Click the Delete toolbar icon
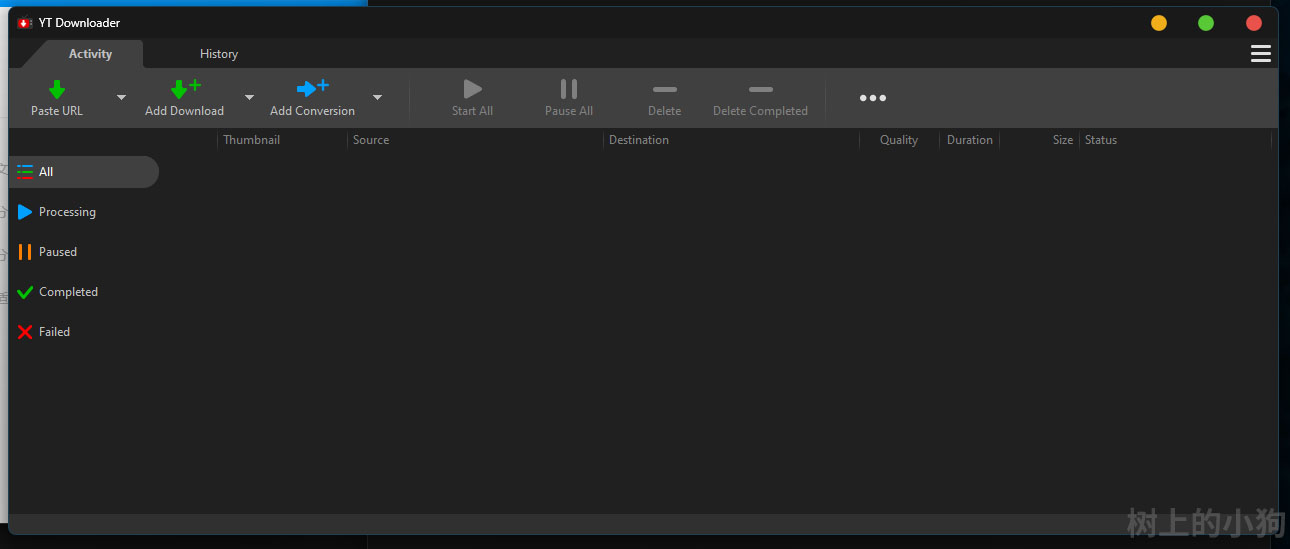Image resolution: width=1290 pixels, height=549 pixels. tap(664, 90)
